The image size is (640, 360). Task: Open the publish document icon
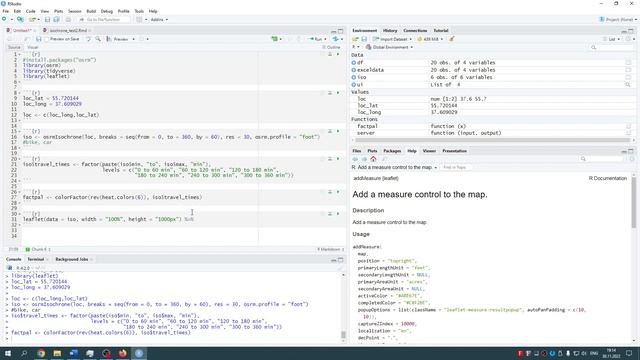click(x=337, y=39)
